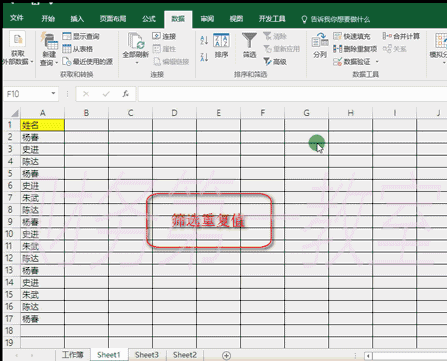Click Flash Fill (快速填充)
The image size is (447, 361).
coord(352,36)
